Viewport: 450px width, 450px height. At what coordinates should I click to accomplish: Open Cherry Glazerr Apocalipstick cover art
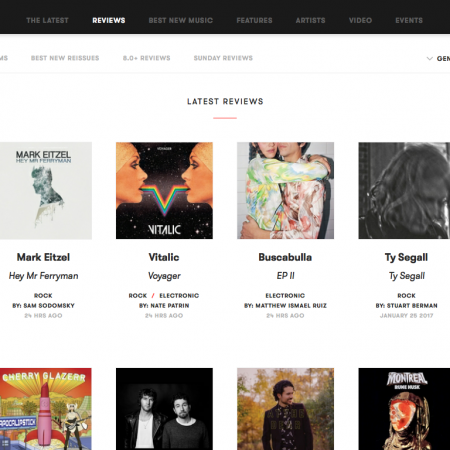click(46, 409)
